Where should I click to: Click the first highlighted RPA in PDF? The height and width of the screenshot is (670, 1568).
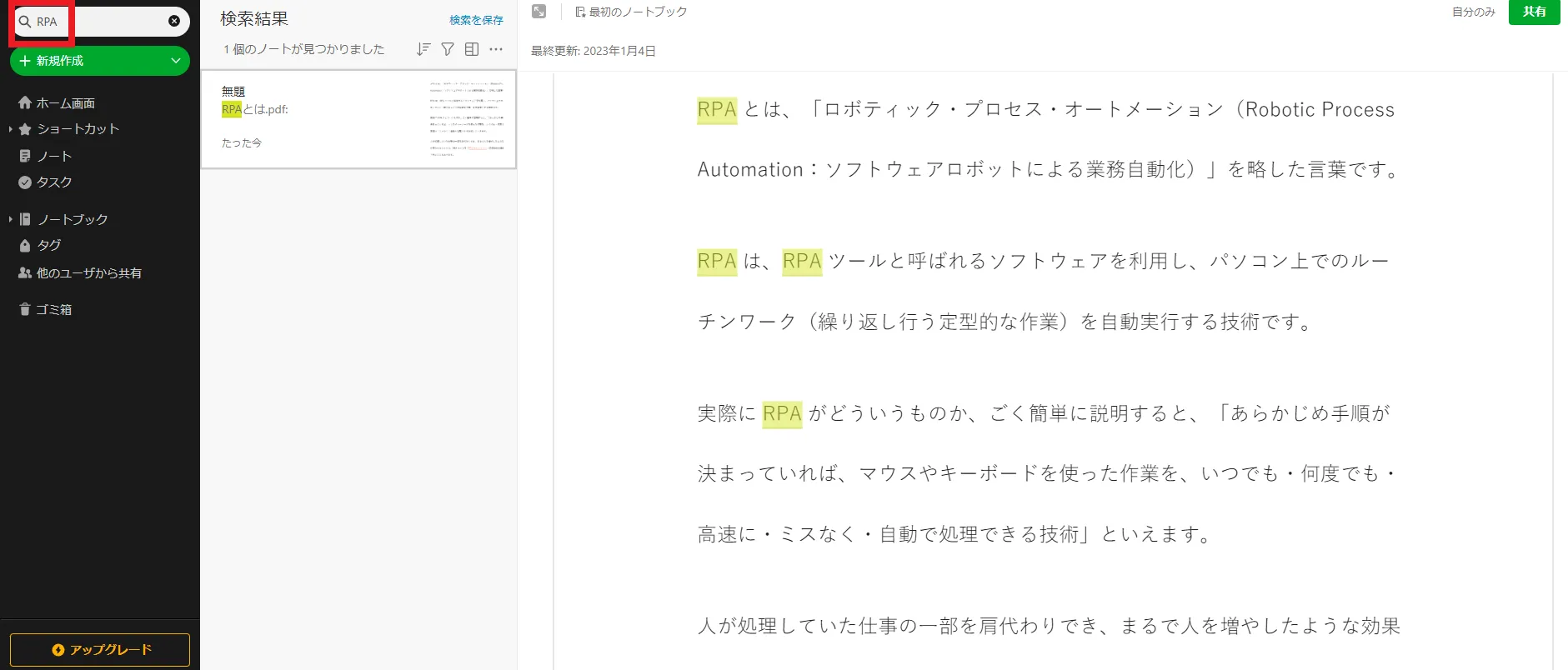point(717,109)
